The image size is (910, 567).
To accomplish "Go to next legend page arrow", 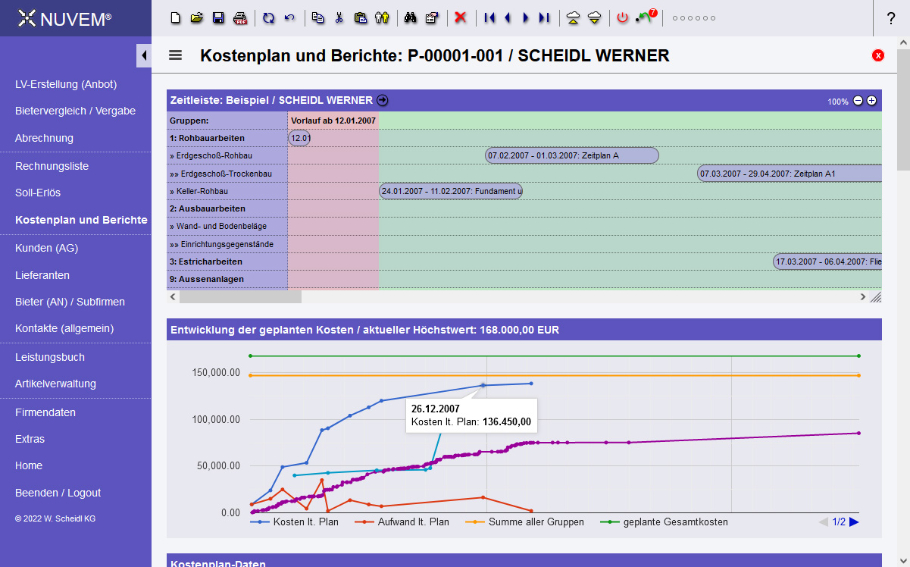I will click(x=855, y=522).
